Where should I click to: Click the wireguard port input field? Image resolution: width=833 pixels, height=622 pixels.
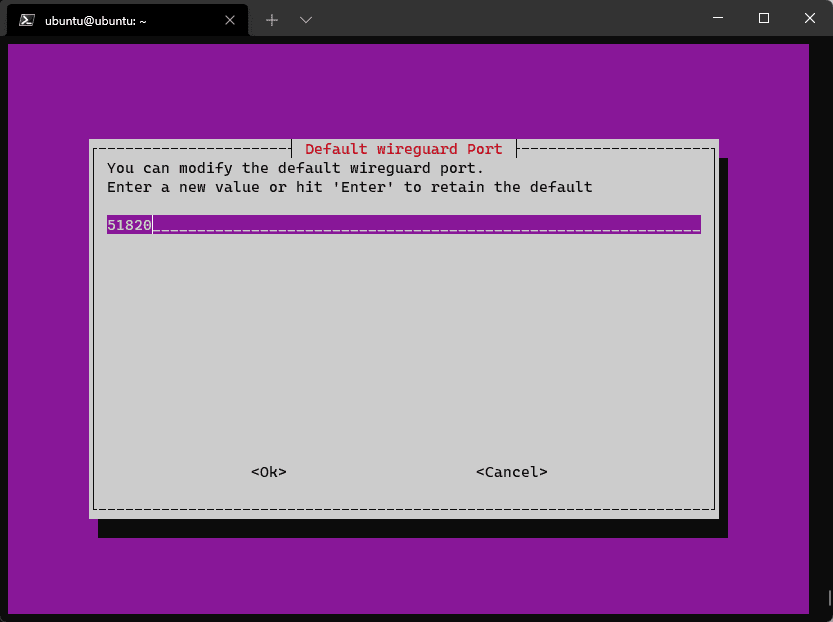(x=404, y=225)
